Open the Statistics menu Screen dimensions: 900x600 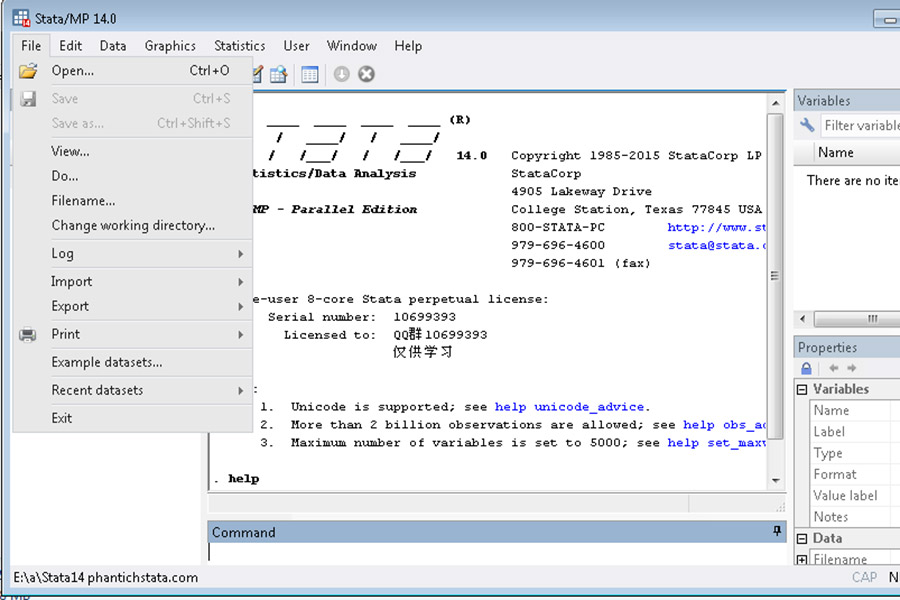pyautogui.click(x=239, y=46)
